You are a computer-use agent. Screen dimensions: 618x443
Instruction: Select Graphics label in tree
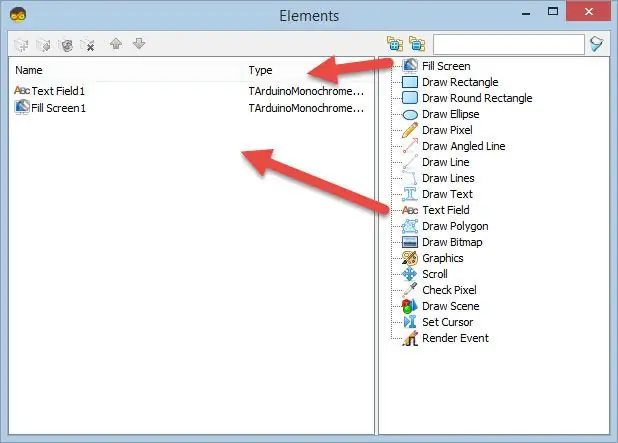(x=443, y=258)
